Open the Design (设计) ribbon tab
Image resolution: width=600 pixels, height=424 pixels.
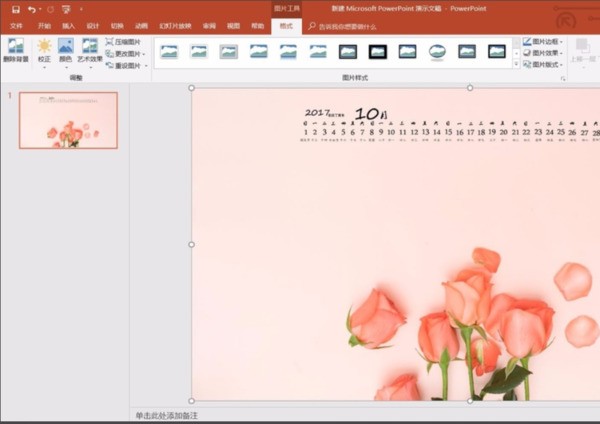tap(93, 25)
